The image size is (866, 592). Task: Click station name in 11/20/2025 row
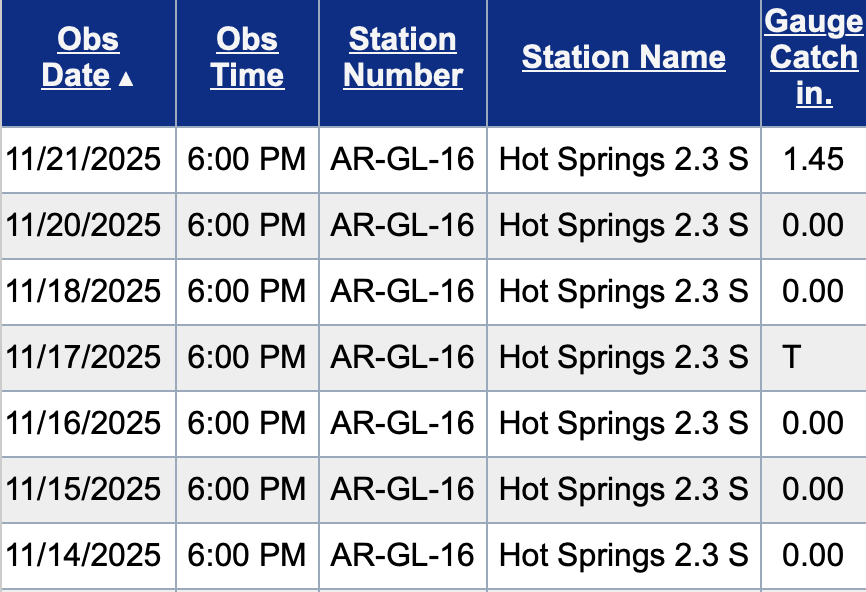pos(624,225)
